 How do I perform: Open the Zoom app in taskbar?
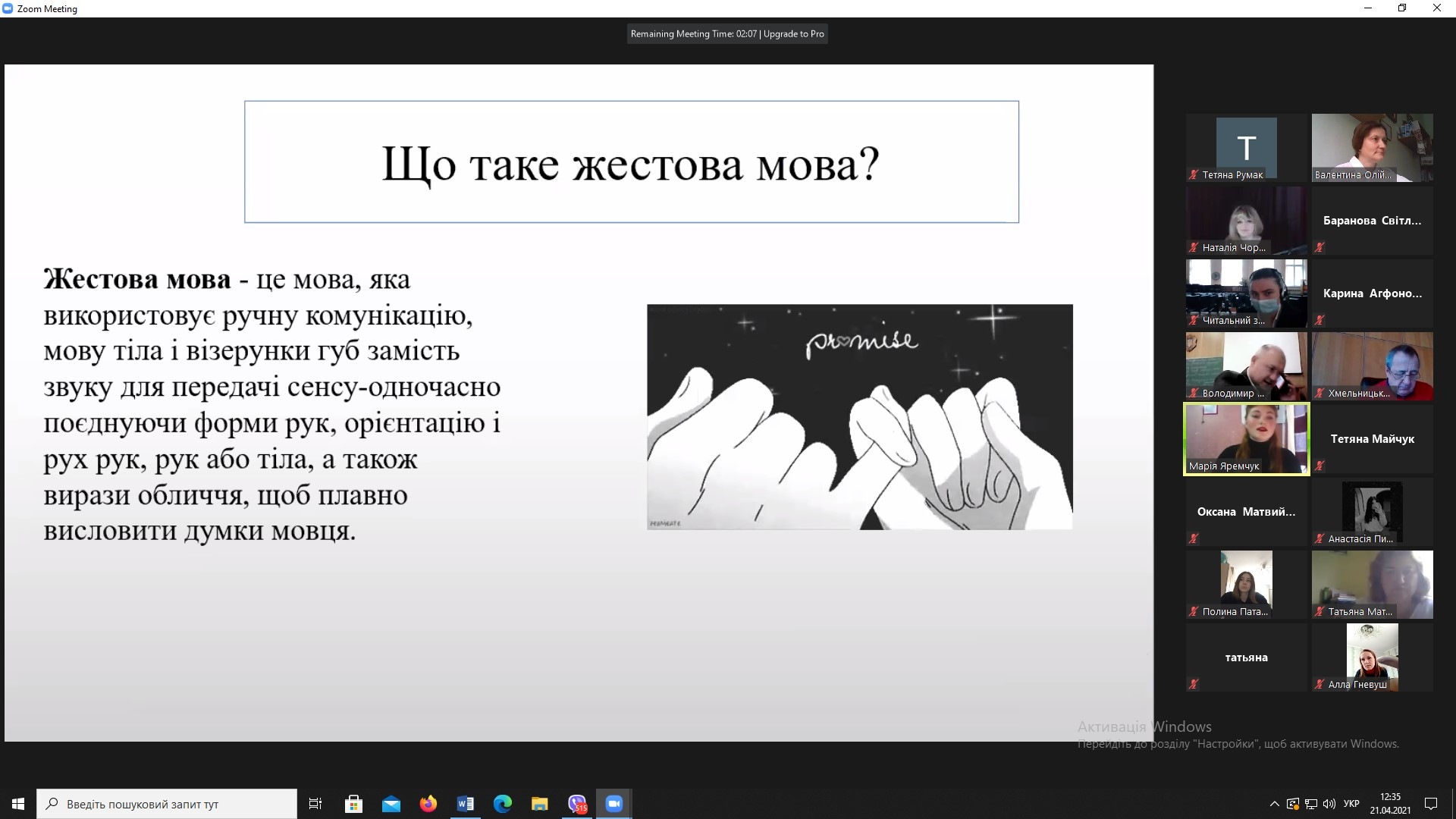(x=613, y=804)
